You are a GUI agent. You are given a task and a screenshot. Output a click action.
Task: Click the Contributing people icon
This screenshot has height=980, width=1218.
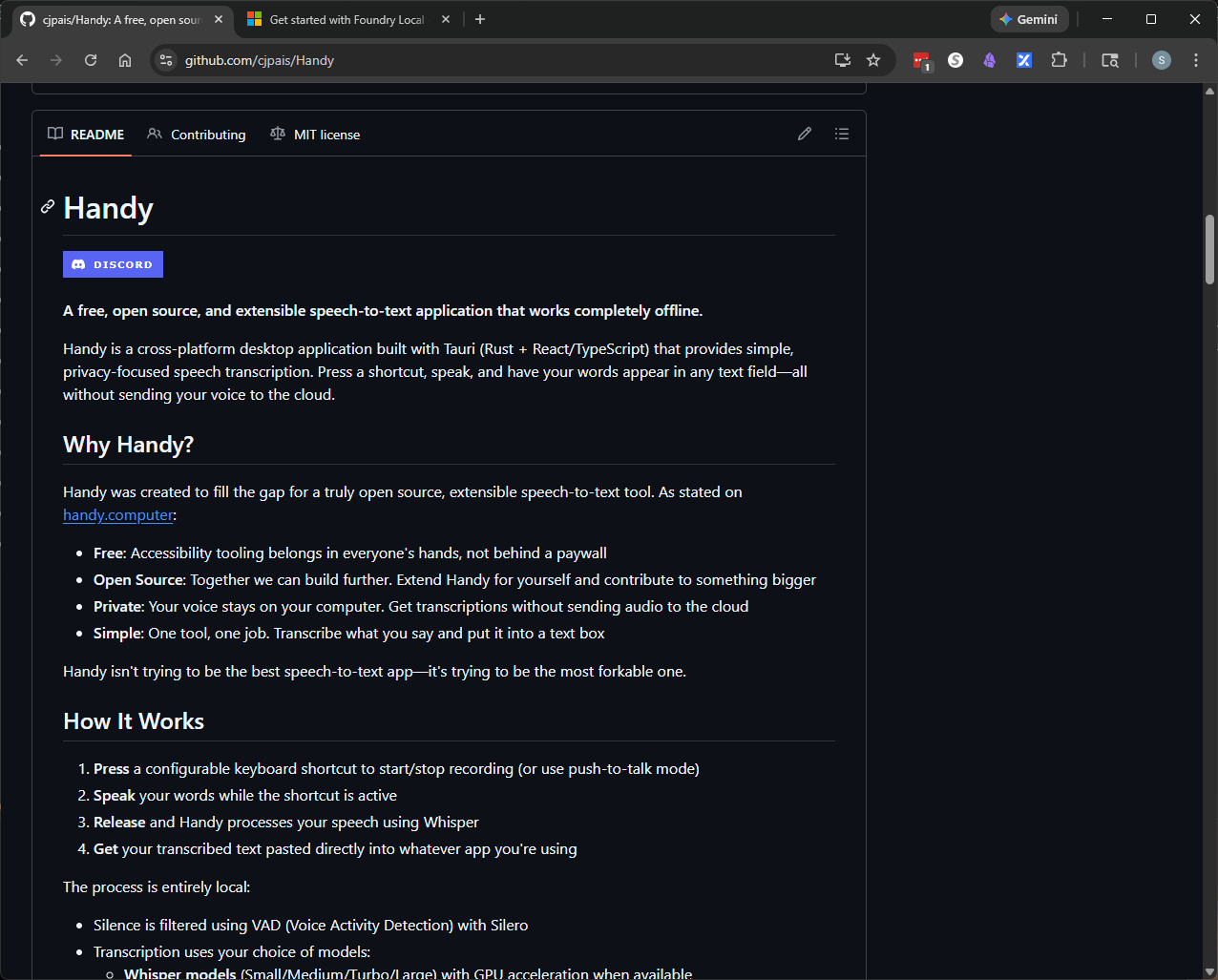[155, 135]
